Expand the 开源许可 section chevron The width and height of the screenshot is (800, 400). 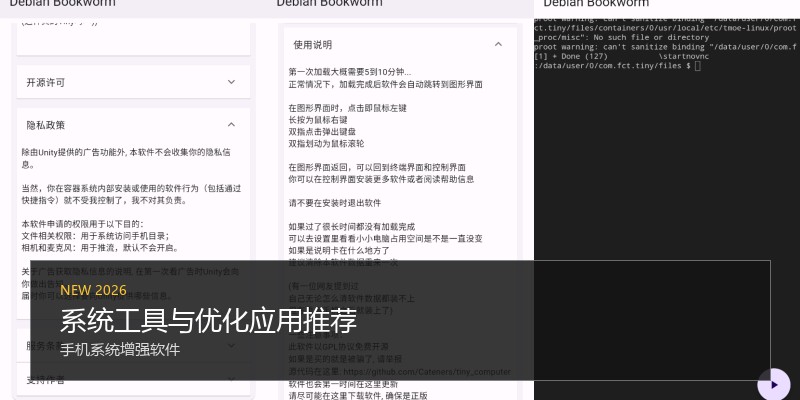[231, 82]
